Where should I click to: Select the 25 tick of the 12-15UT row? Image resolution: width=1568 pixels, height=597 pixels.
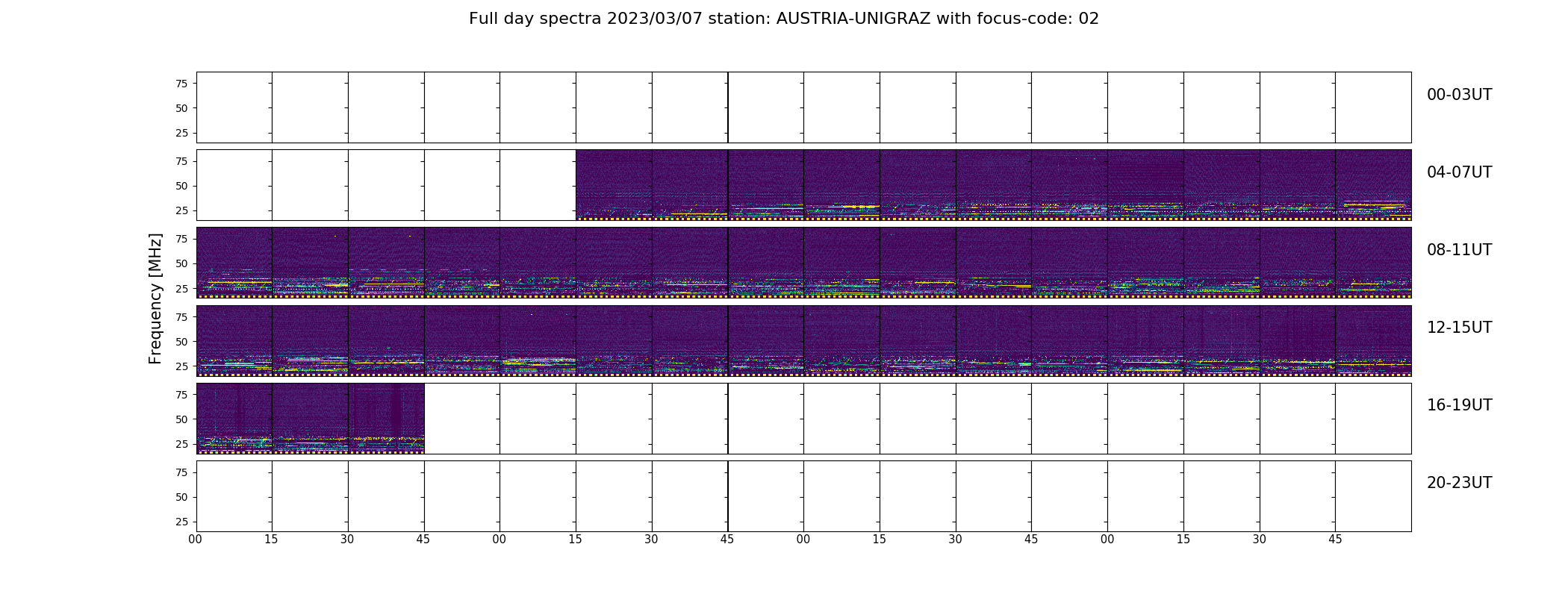click(x=181, y=366)
